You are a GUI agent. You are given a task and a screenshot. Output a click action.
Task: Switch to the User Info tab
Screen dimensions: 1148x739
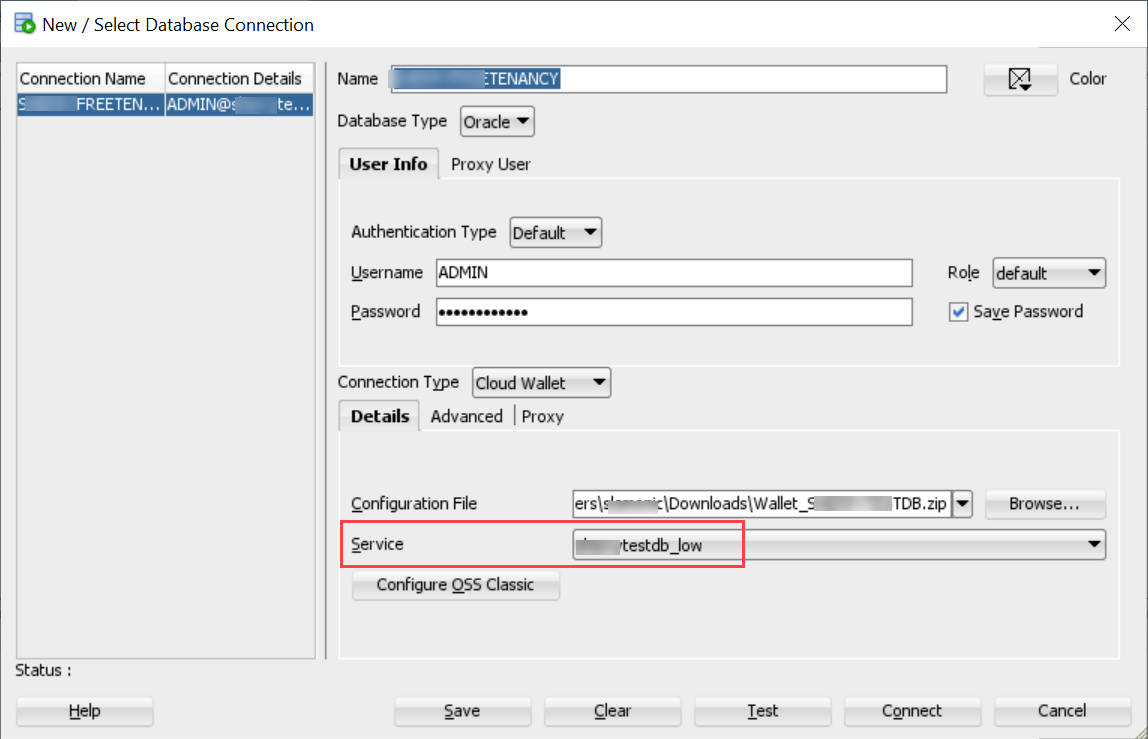tap(388, 164)
